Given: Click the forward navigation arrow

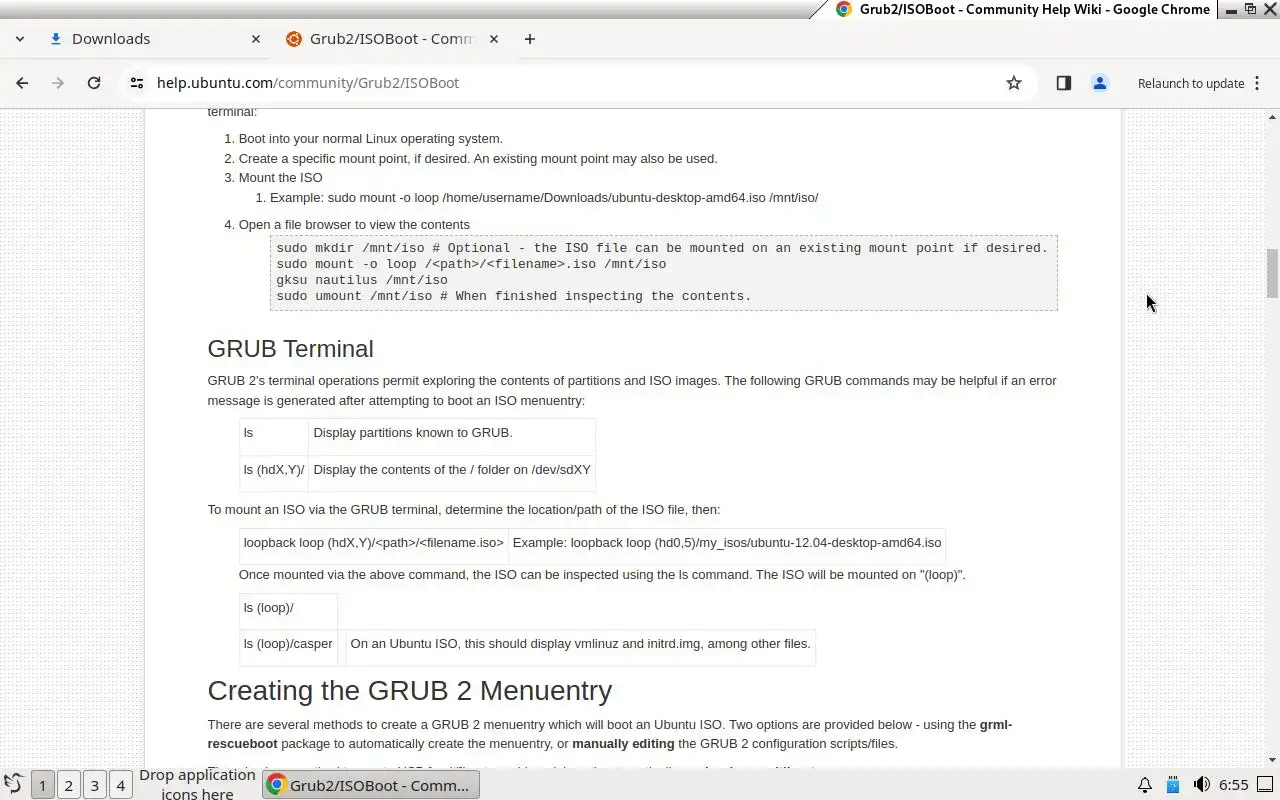Looking at the screenshot, I should 58,83.
